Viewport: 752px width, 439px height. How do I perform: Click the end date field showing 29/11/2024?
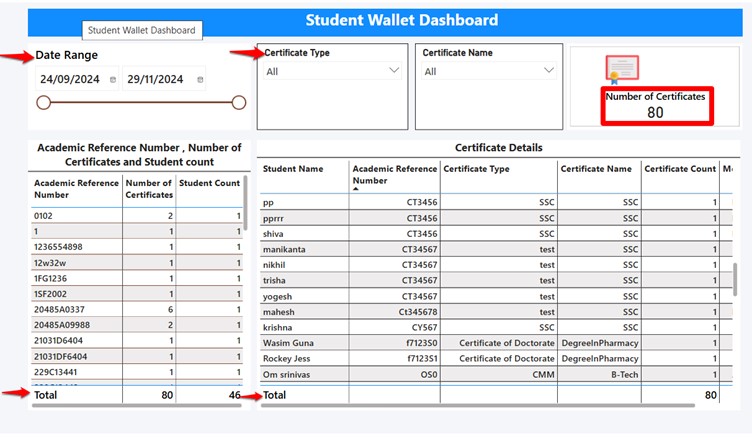click(155, 80)
